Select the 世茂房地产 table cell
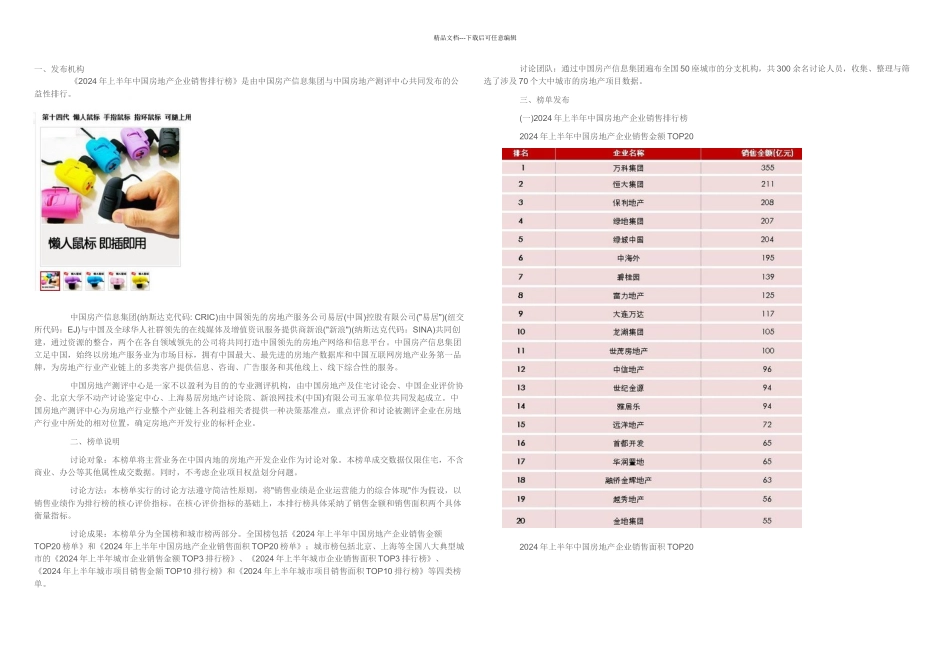The height and width of the screenshot is (672, 950). [628, 351]
